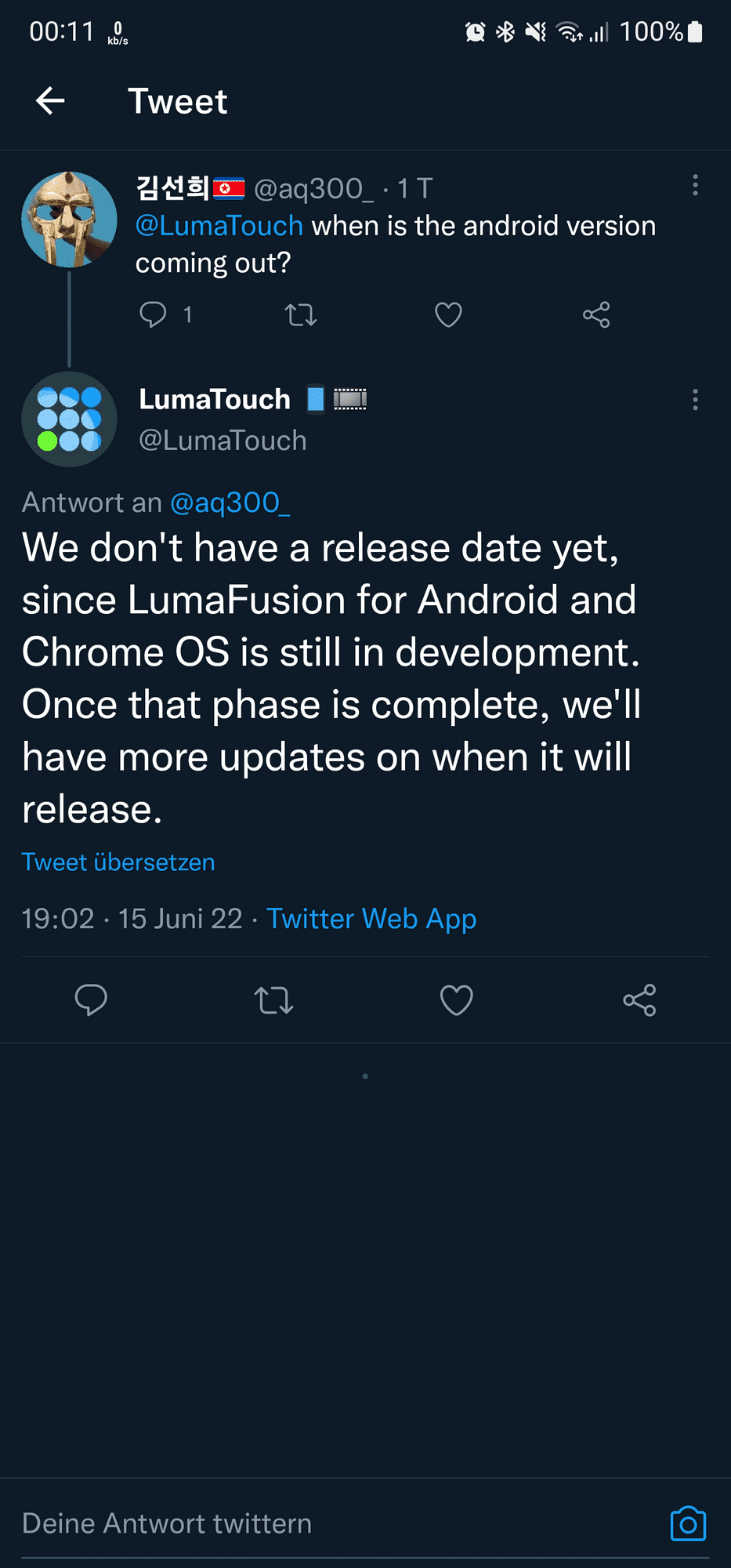Go back using the arrow icon
Viewport: 731px width, 1568px height.
tap(50, 101)
